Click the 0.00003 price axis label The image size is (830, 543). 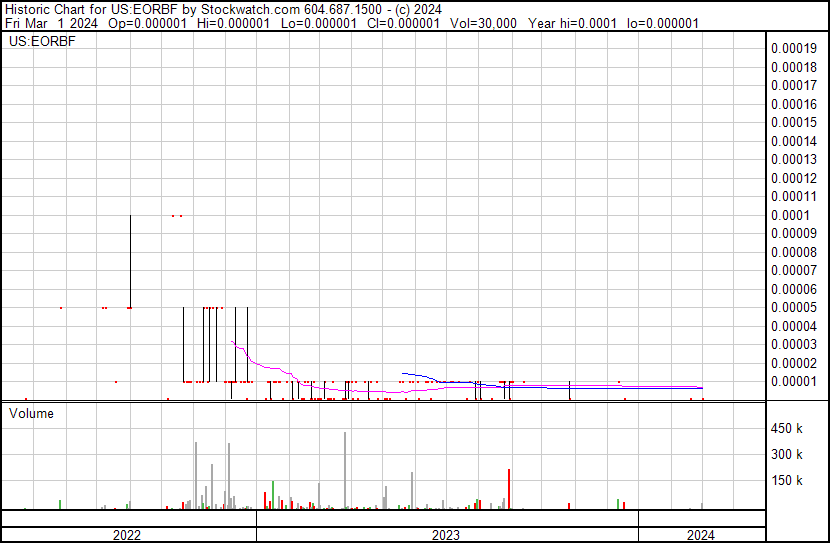794,345
